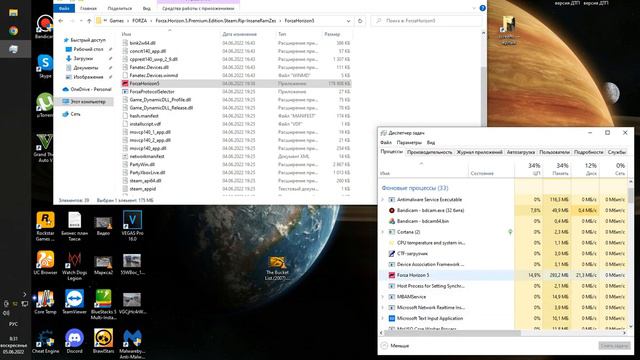Open the Поделиться ribbon tab in Explorer

[120, 8]
